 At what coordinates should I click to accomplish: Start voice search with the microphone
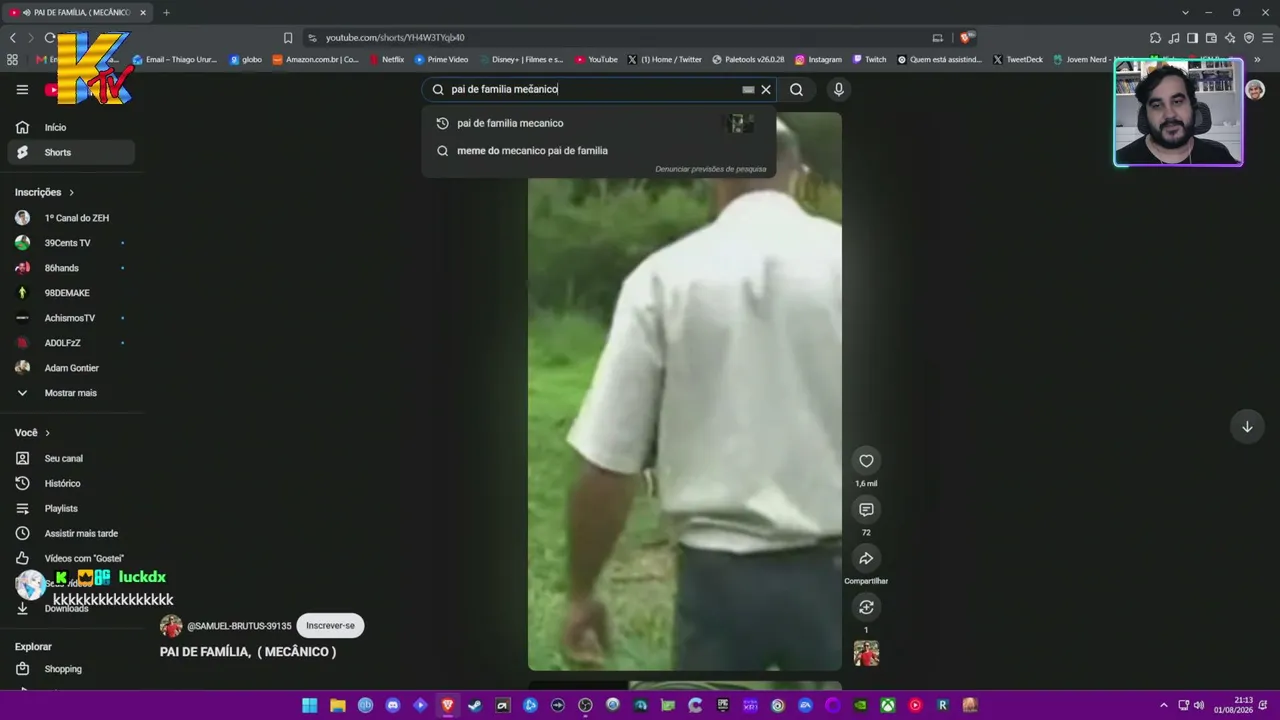839,89
